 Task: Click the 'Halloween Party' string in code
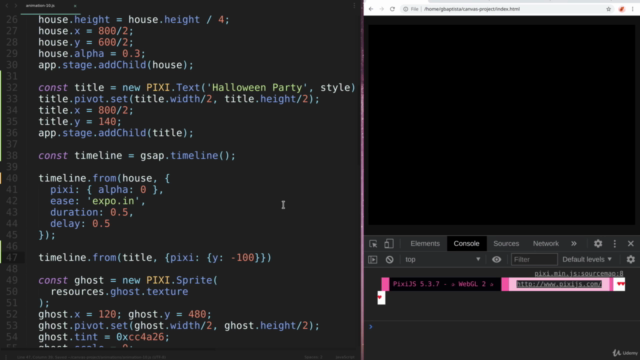[x=257, y=88]
